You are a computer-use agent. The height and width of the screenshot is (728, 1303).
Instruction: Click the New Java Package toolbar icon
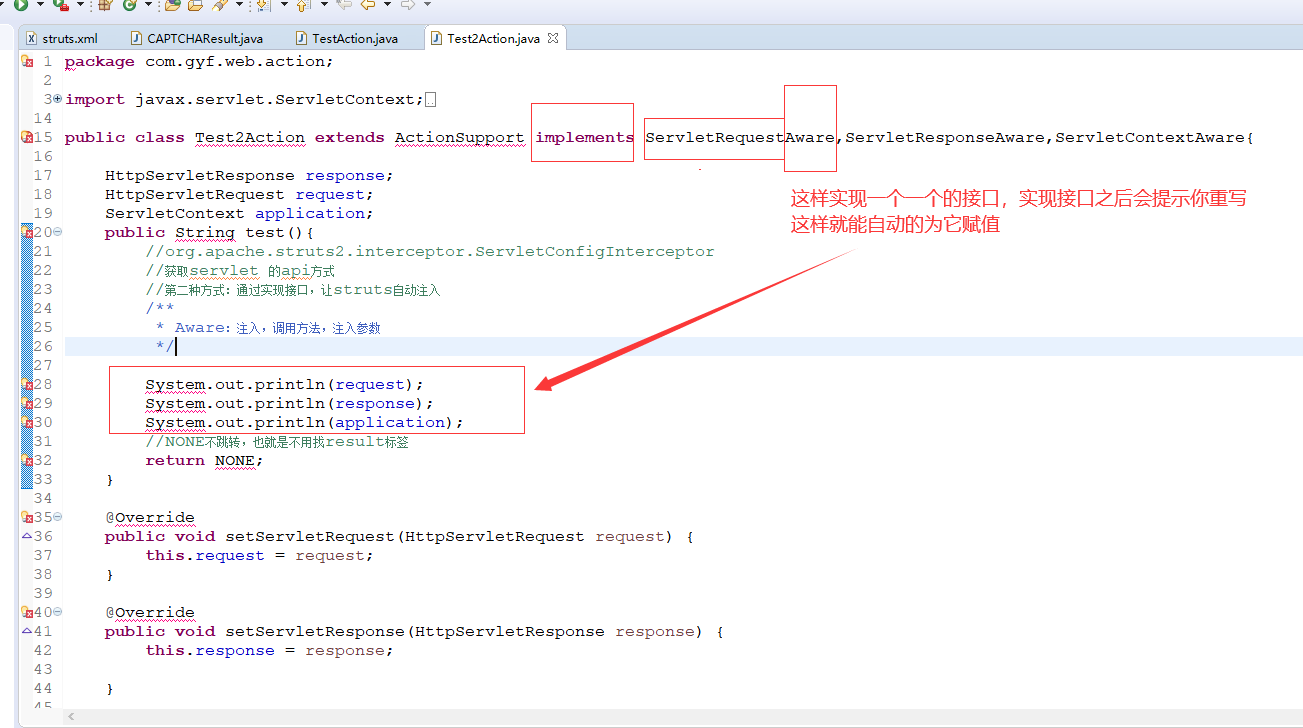pos(105,5)
